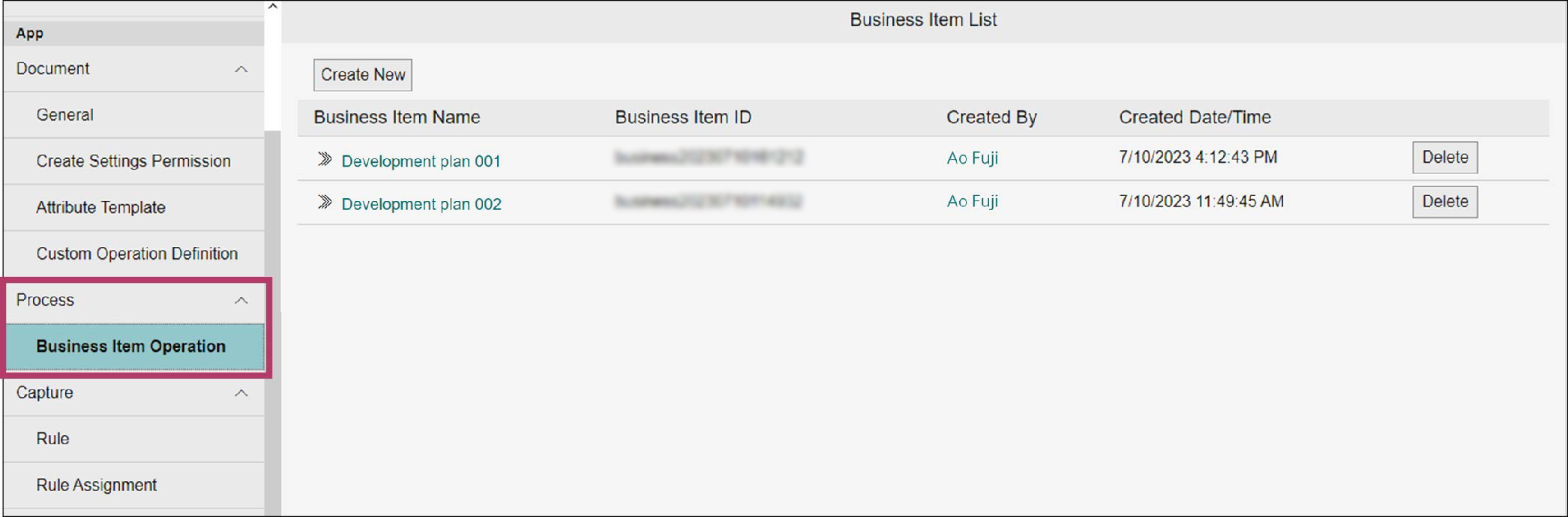This screenshot has width=1568, height=517.
Task: Collapse the Process section chevron
Action: pyautogui.click(x=241, y=300)
